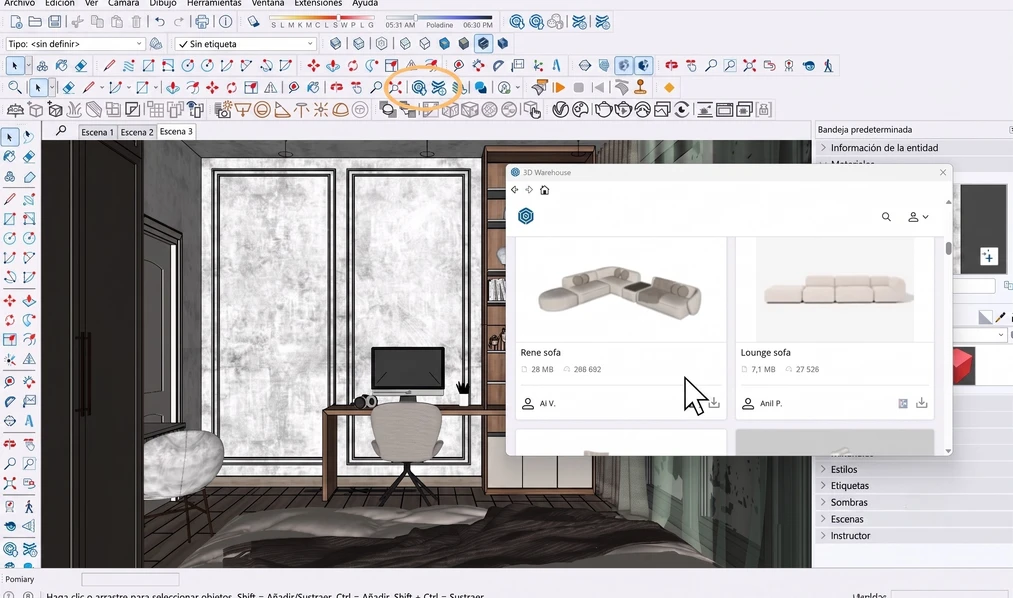The height and width of the screenshot is (598, 1013).
Task: Redo the last undone action
Action: click(179, 22)
